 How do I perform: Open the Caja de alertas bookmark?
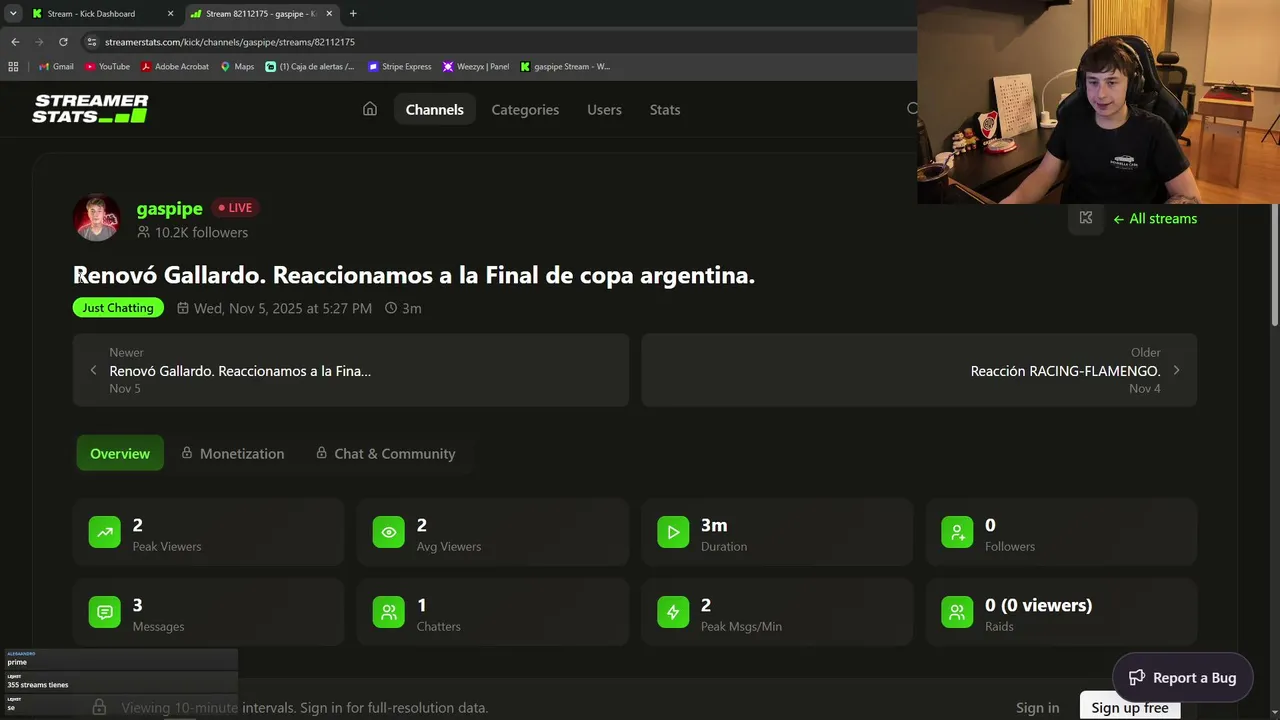310,67
